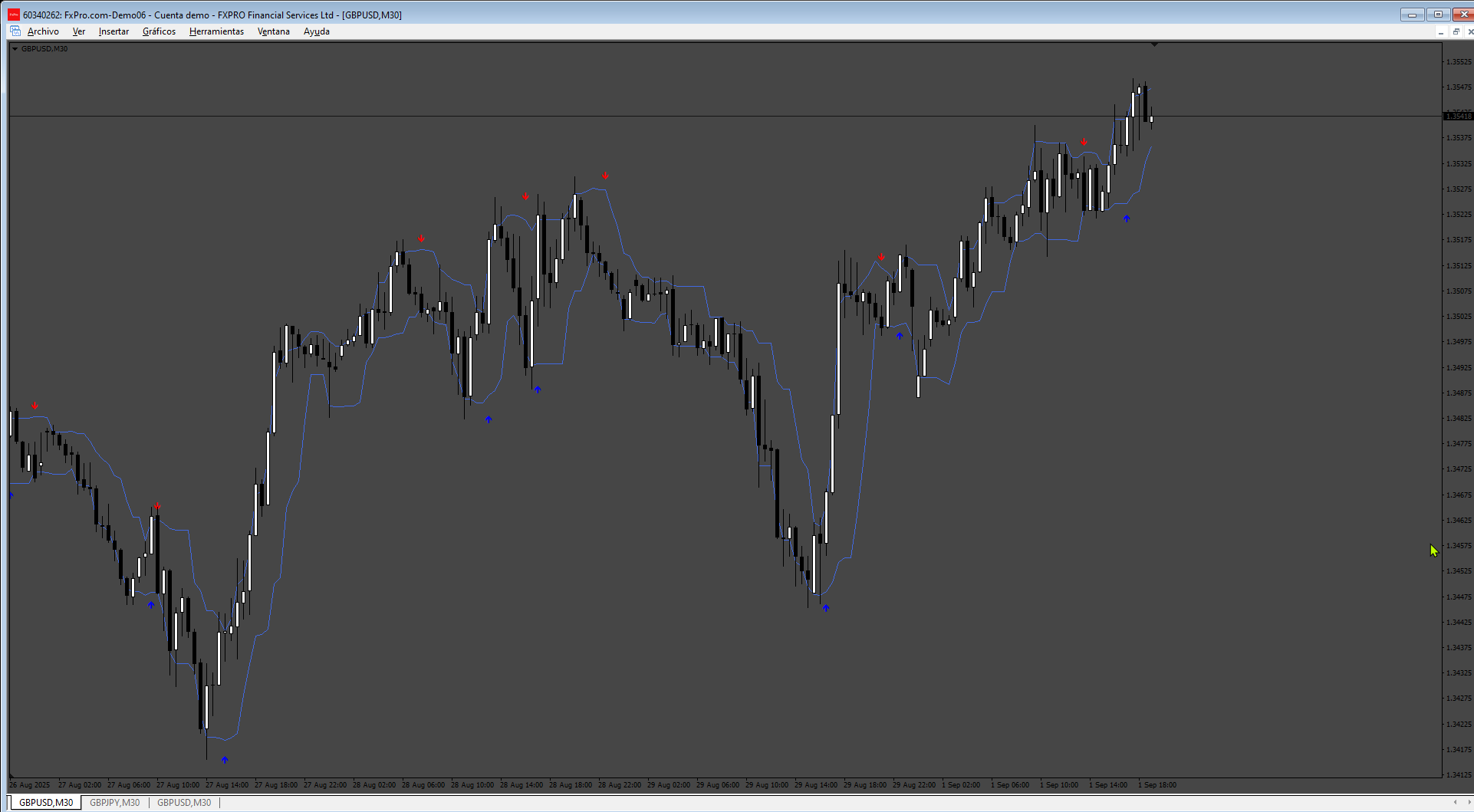Switch to the GBPJPY,M30 chart tab
The height and width of the screenshot is (812, 1474).
click(x=115, y=803)
